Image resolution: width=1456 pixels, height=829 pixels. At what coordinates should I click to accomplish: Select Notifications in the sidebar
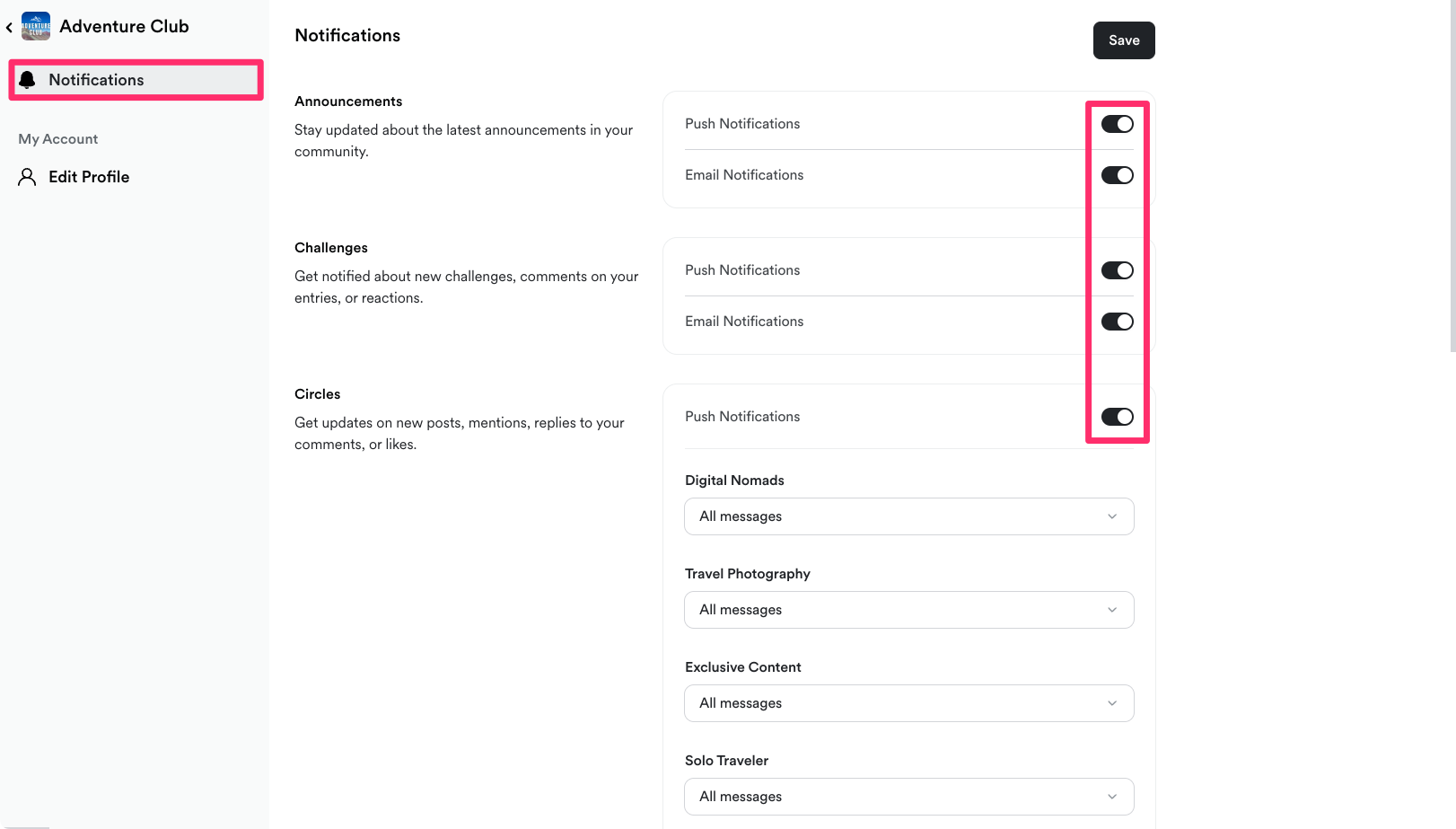click(x=96, y=80)
